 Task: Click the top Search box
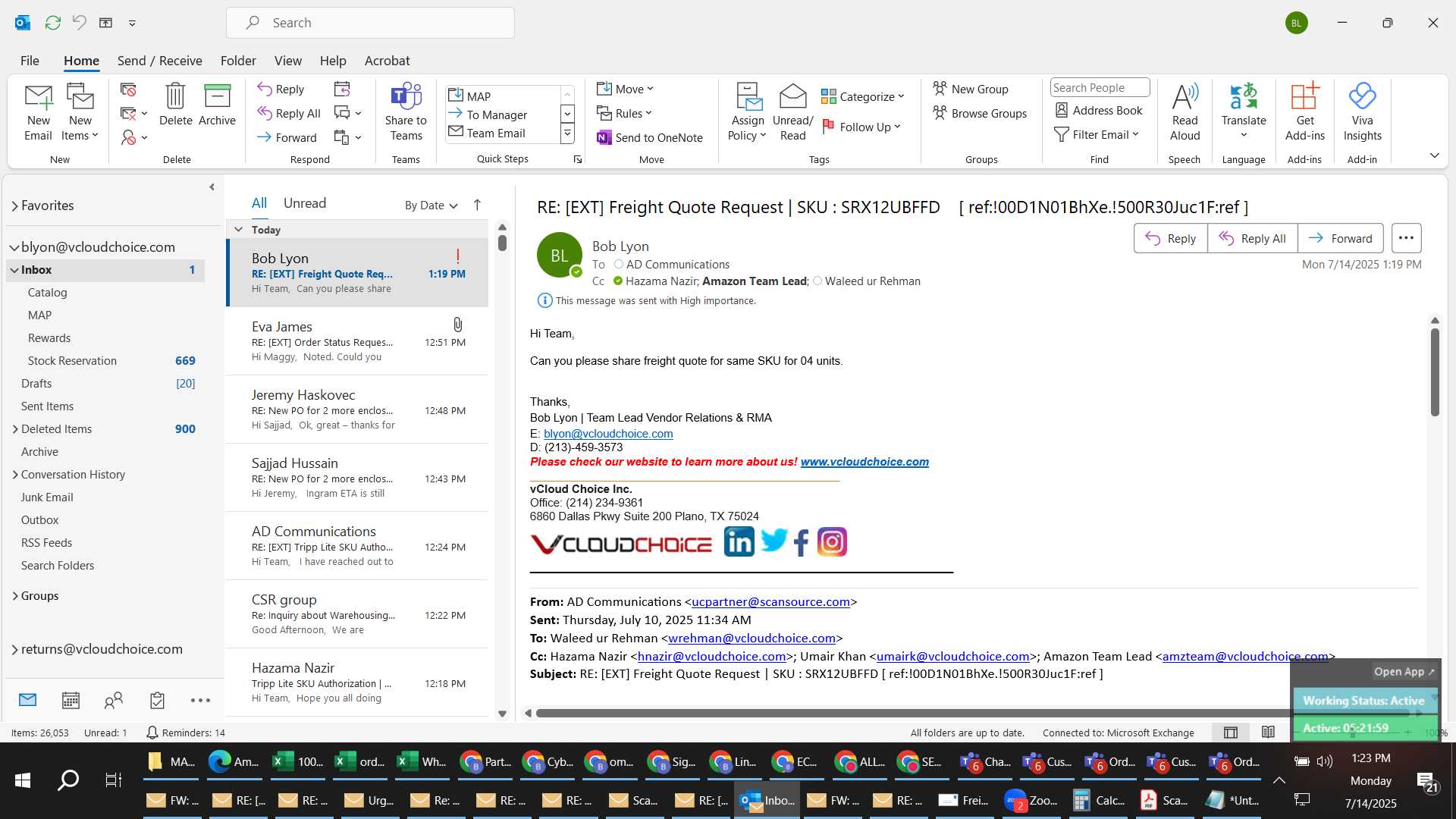[x=370, y=23]
